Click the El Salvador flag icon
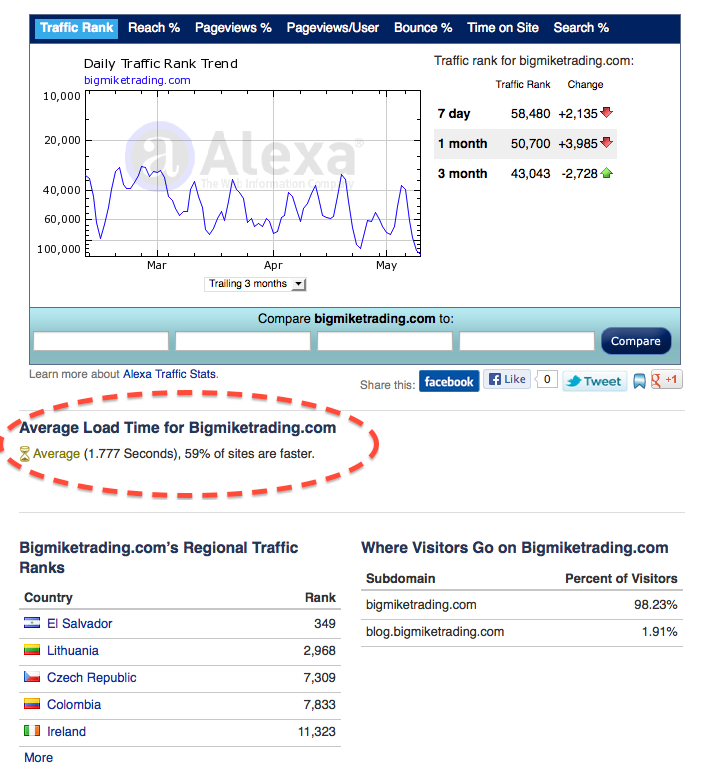The image size is (704, 770). tap(32, 623)
